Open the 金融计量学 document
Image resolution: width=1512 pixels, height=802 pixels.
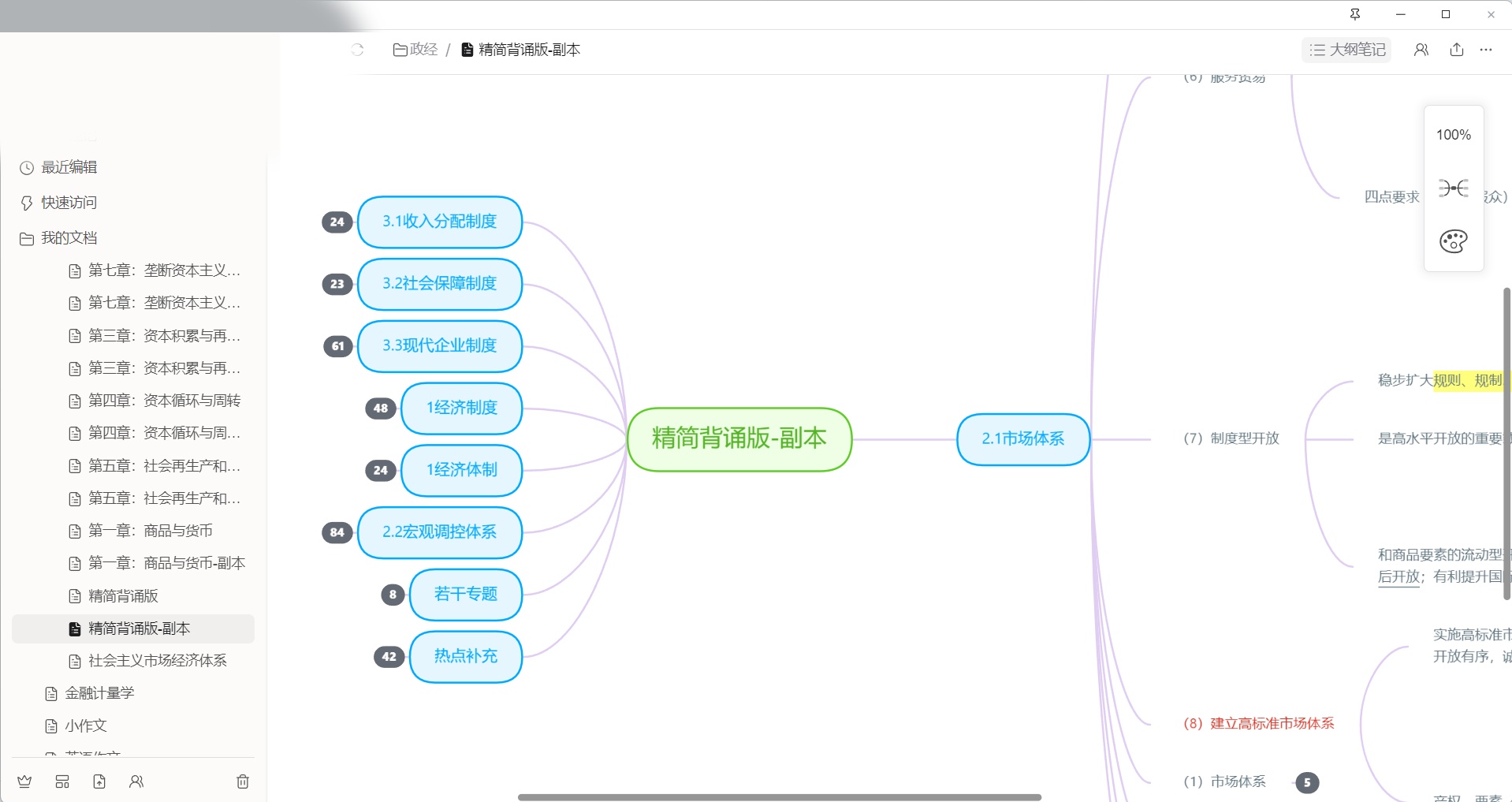coord(99,693)
